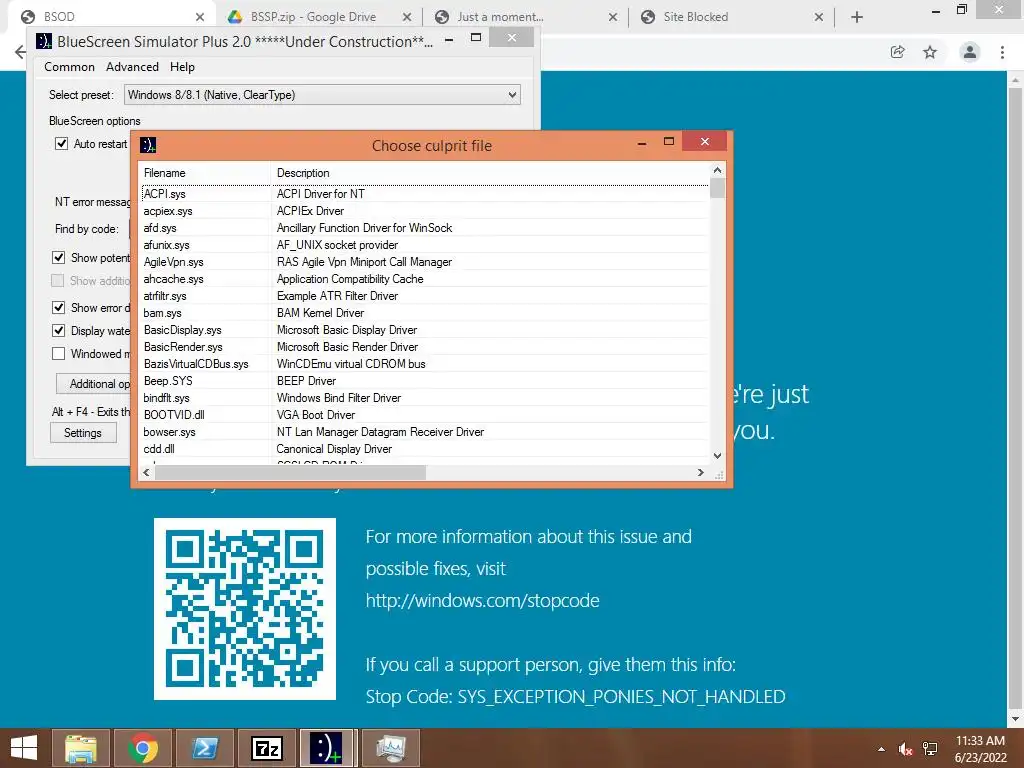Open PowerShell from the taskbar
This screenshot has width=1024, height=768.
(205, 748)
